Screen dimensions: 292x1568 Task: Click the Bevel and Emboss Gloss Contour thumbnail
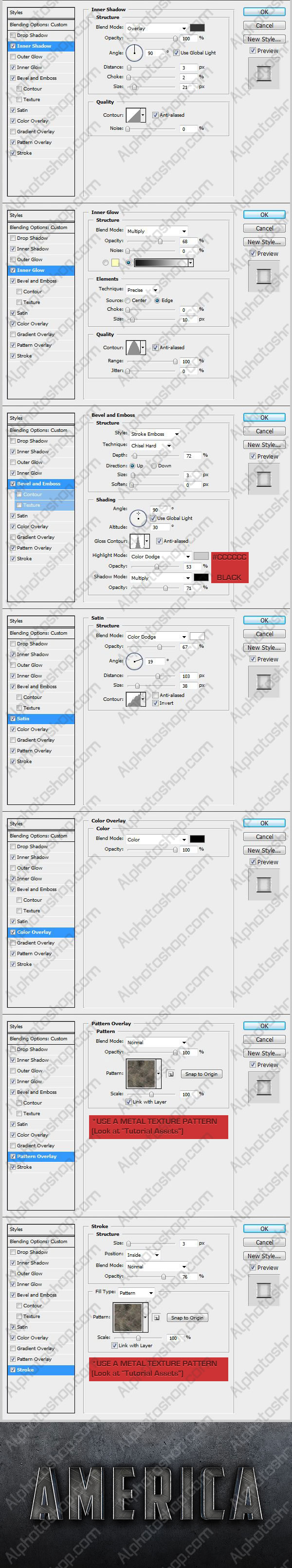138,541
